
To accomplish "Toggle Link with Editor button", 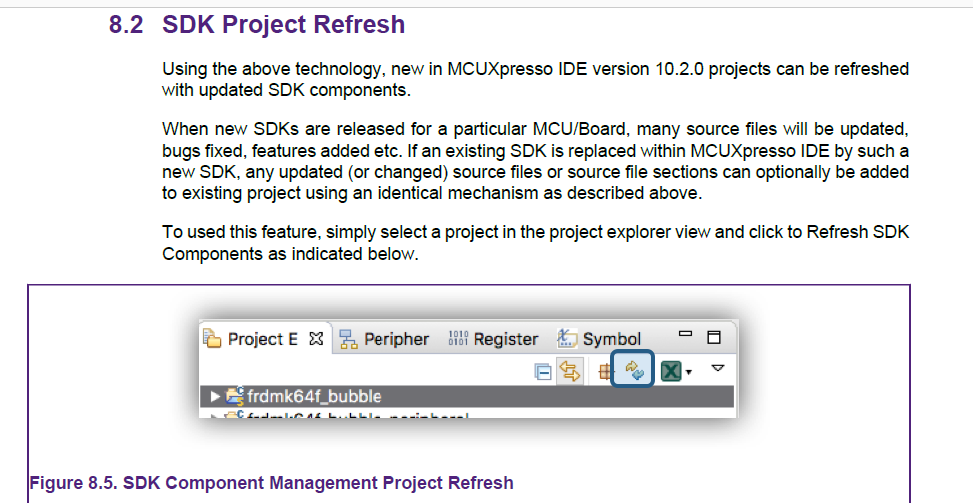I will click(x=571, y=371).
